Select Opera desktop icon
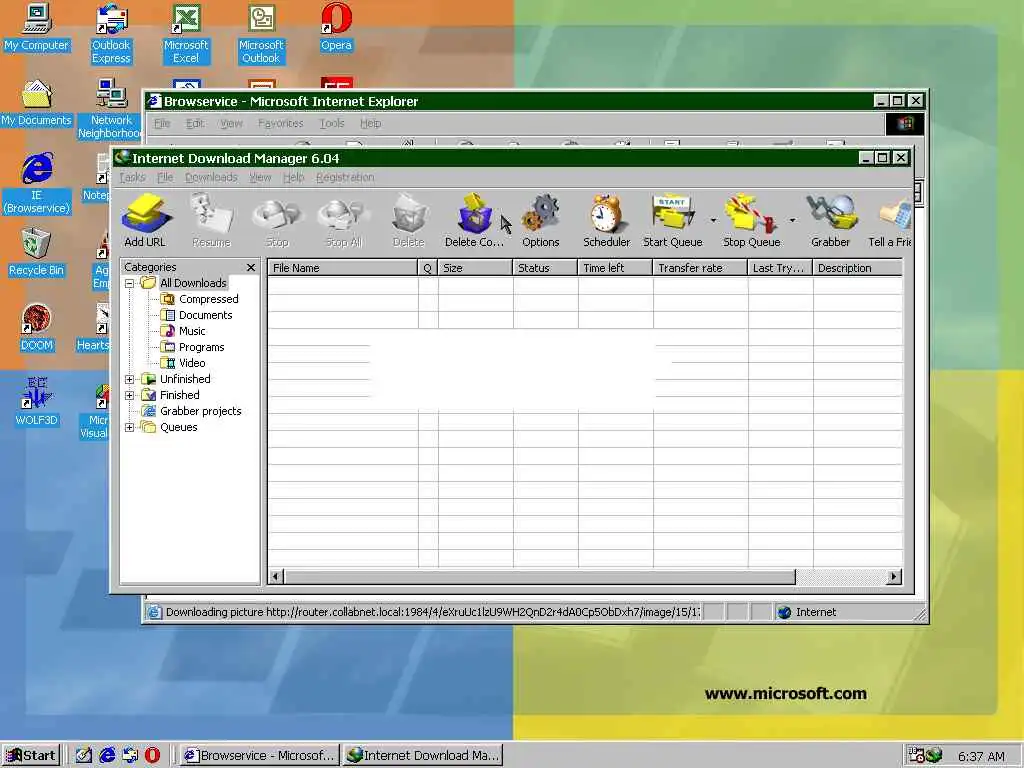The image size is (1024, 768). (x=336, y=27)
